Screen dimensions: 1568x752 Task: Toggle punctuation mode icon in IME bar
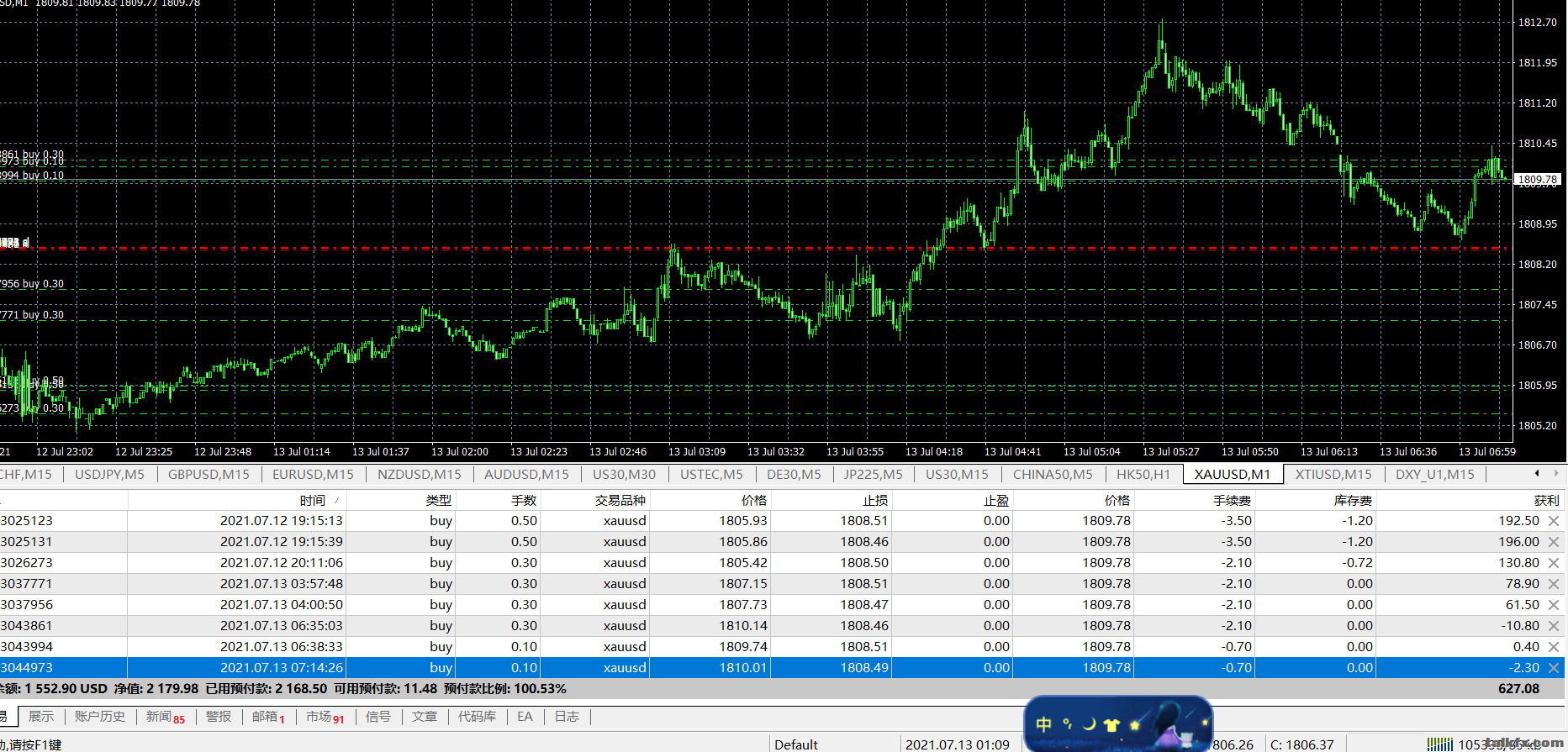1067,723
